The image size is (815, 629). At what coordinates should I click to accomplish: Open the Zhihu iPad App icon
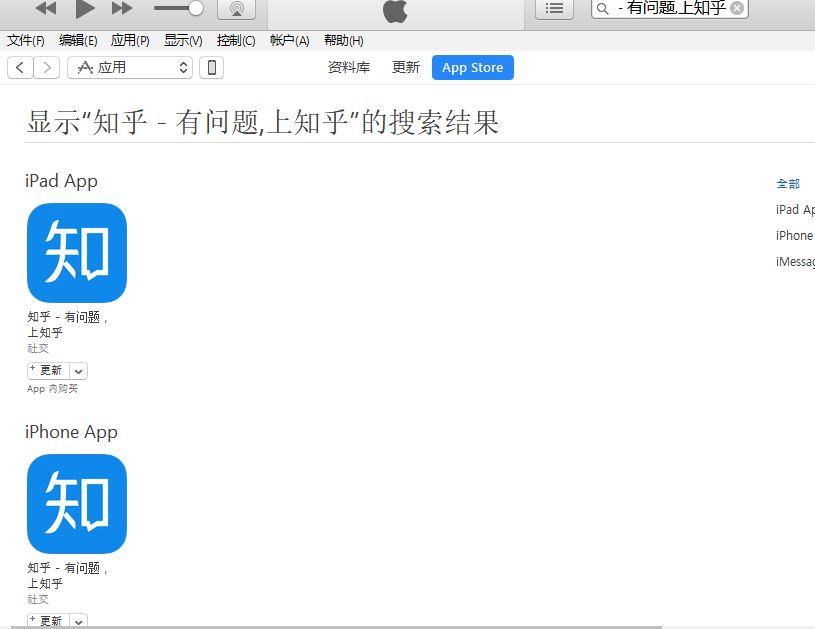[76, 253]
